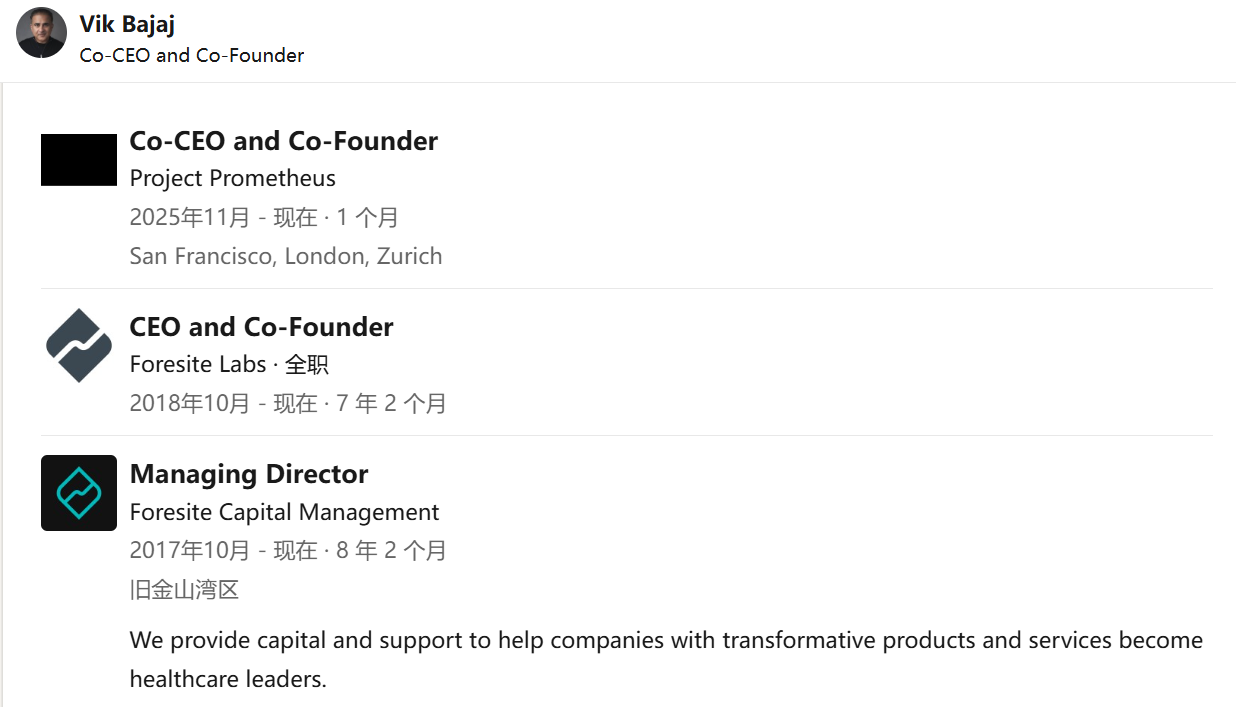Click the black Project Prometheus logo
The height and width of the screenshot is (707, 1236).
click(x=79, y=160)
